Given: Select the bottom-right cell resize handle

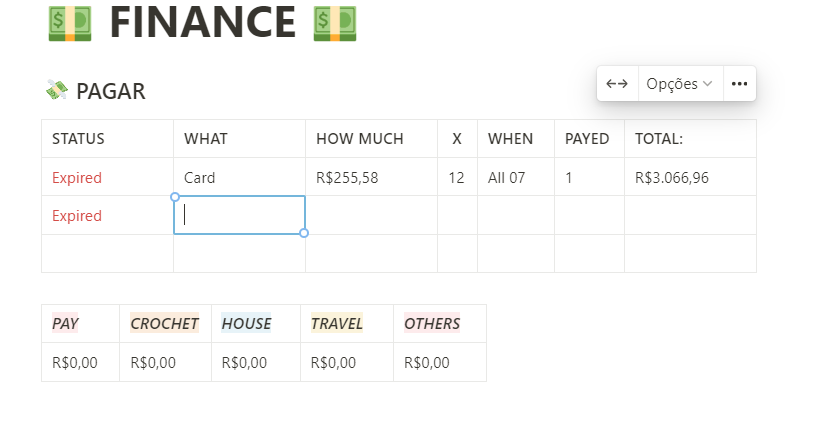Looking at the screenshot, I should tap(304, 233).
